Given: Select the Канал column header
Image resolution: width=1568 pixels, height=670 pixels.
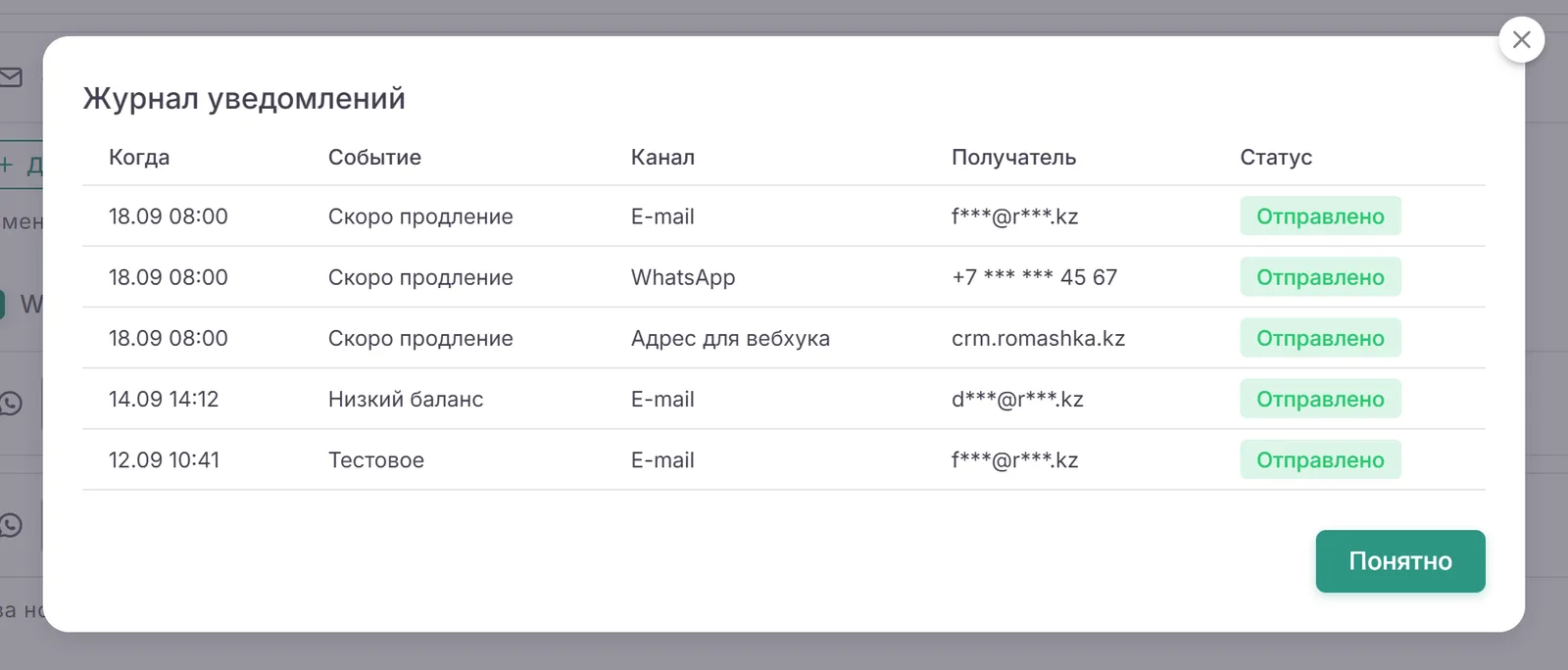Looking at the screenshot, I should [x=662, y=157].
